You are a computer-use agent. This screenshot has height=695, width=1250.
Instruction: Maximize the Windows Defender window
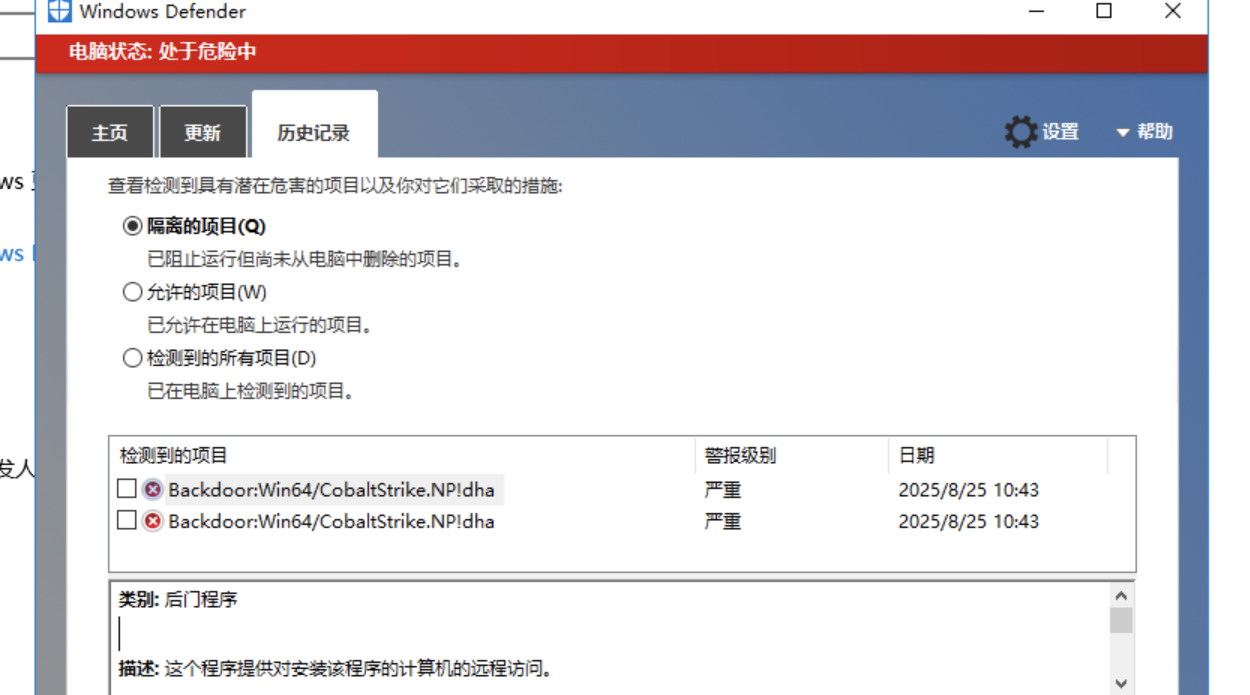(1104, 12)
